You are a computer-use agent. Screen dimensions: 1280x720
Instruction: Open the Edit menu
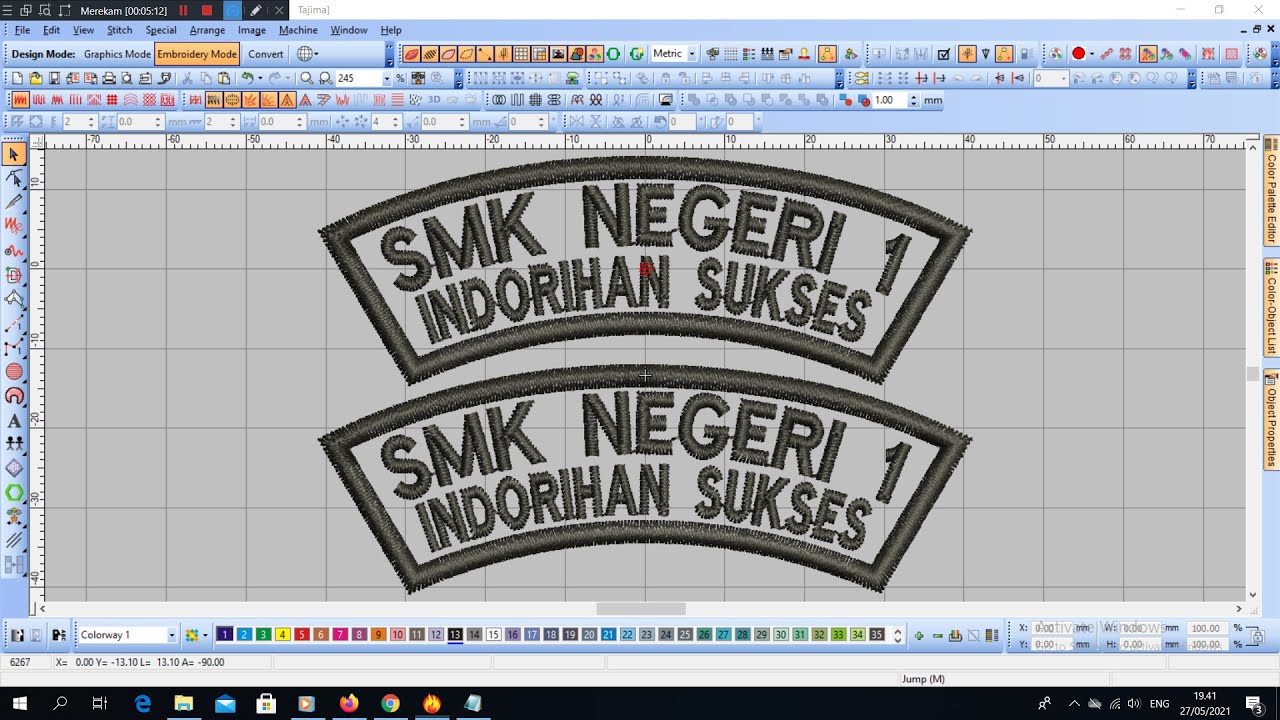point(51,30)
